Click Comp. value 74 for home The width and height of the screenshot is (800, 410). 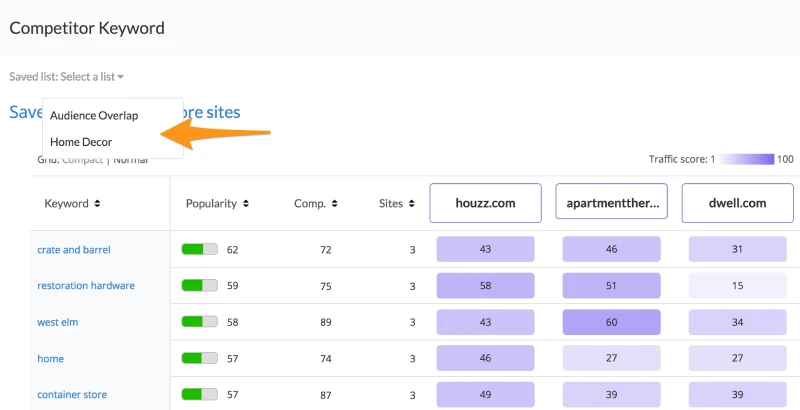[326, 359]
